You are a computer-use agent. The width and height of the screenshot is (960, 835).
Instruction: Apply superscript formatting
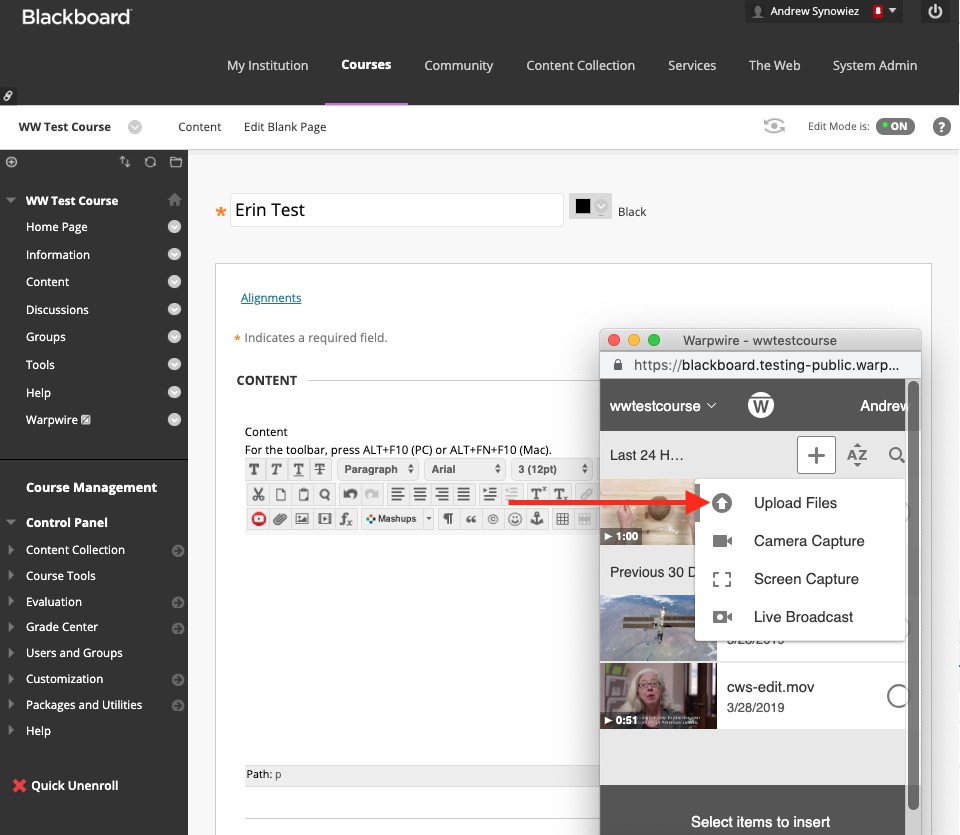[538, 494]
